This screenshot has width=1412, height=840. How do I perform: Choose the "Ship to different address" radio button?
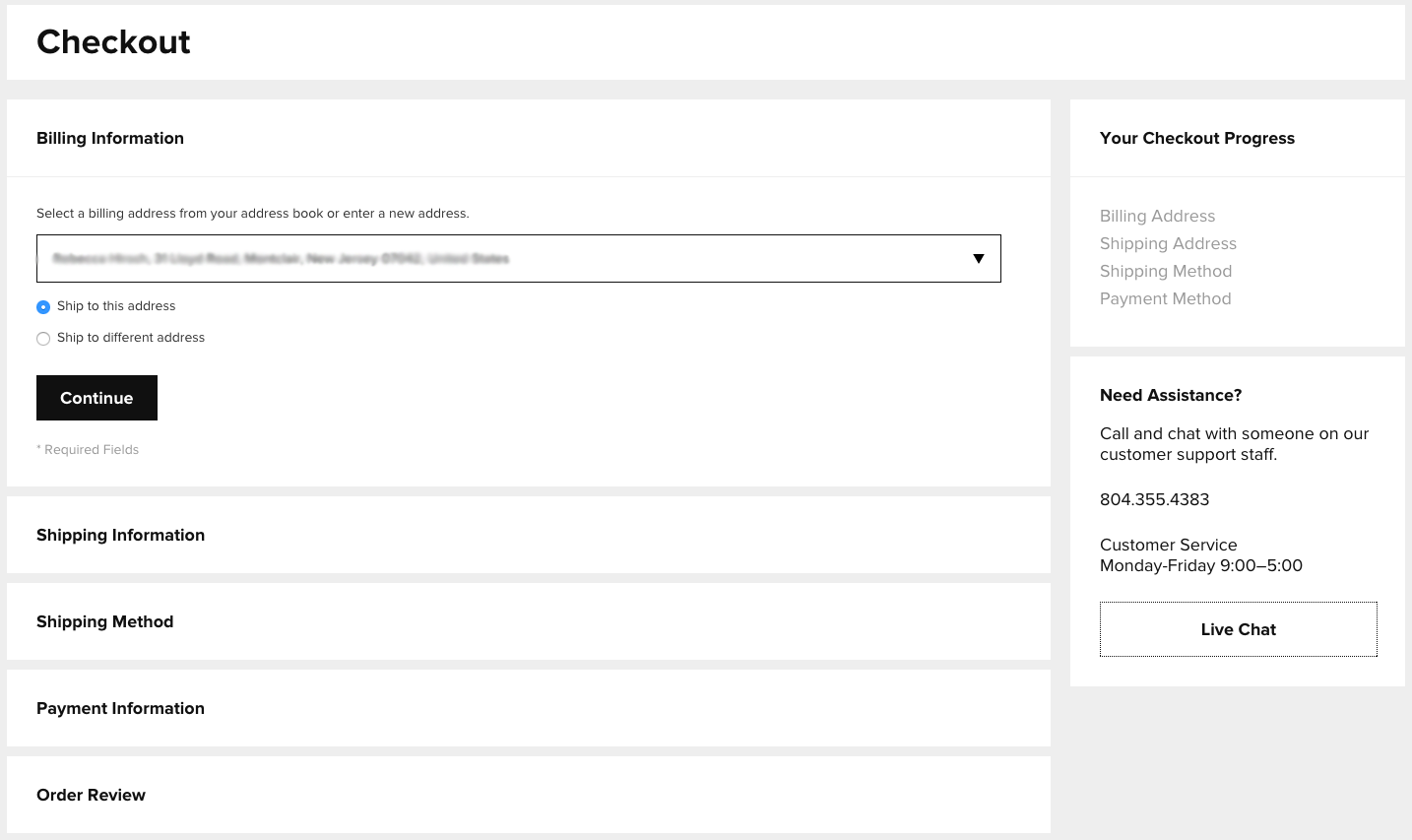point(43,339)
